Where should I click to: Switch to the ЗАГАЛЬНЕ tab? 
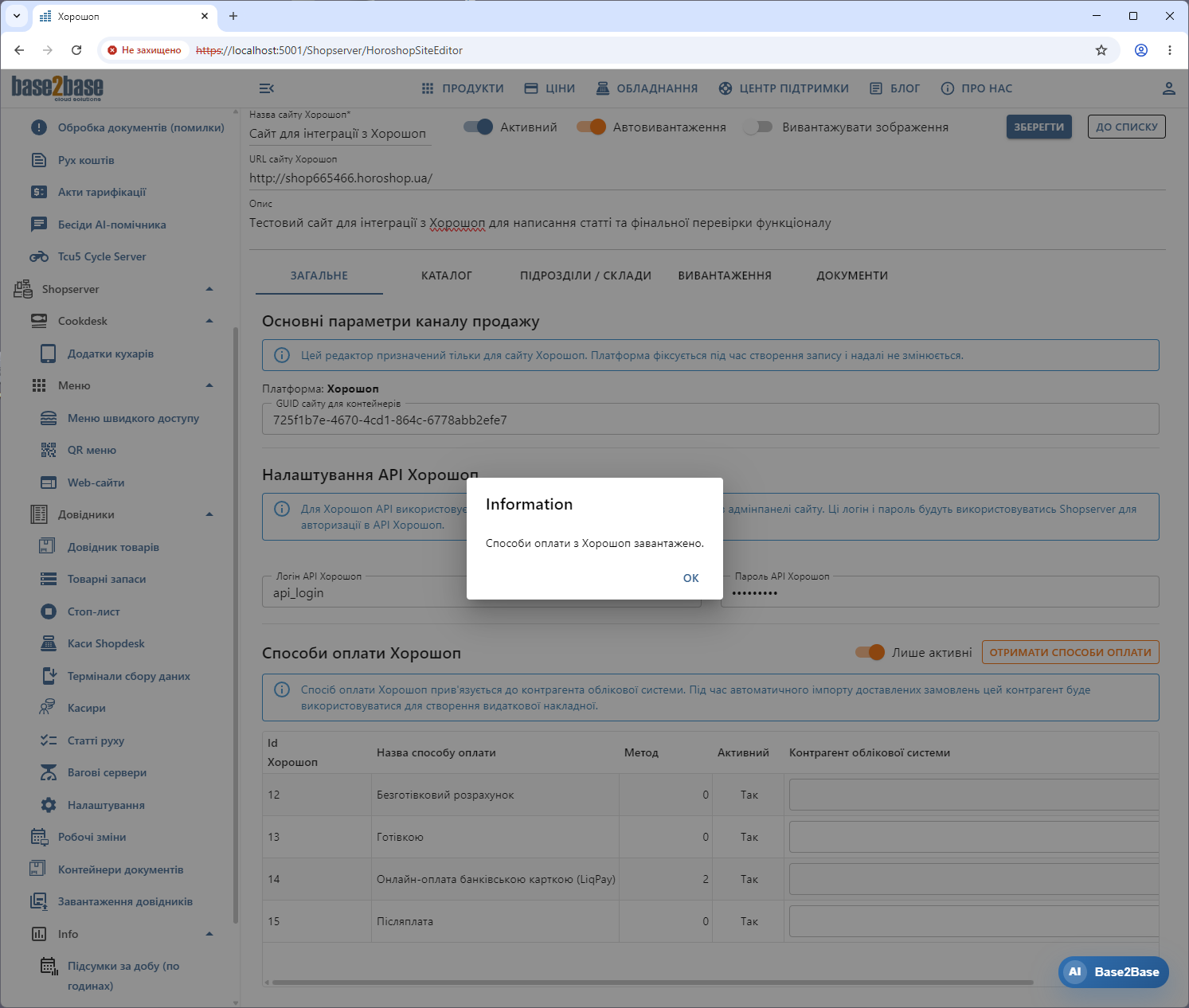click(319, 275)
